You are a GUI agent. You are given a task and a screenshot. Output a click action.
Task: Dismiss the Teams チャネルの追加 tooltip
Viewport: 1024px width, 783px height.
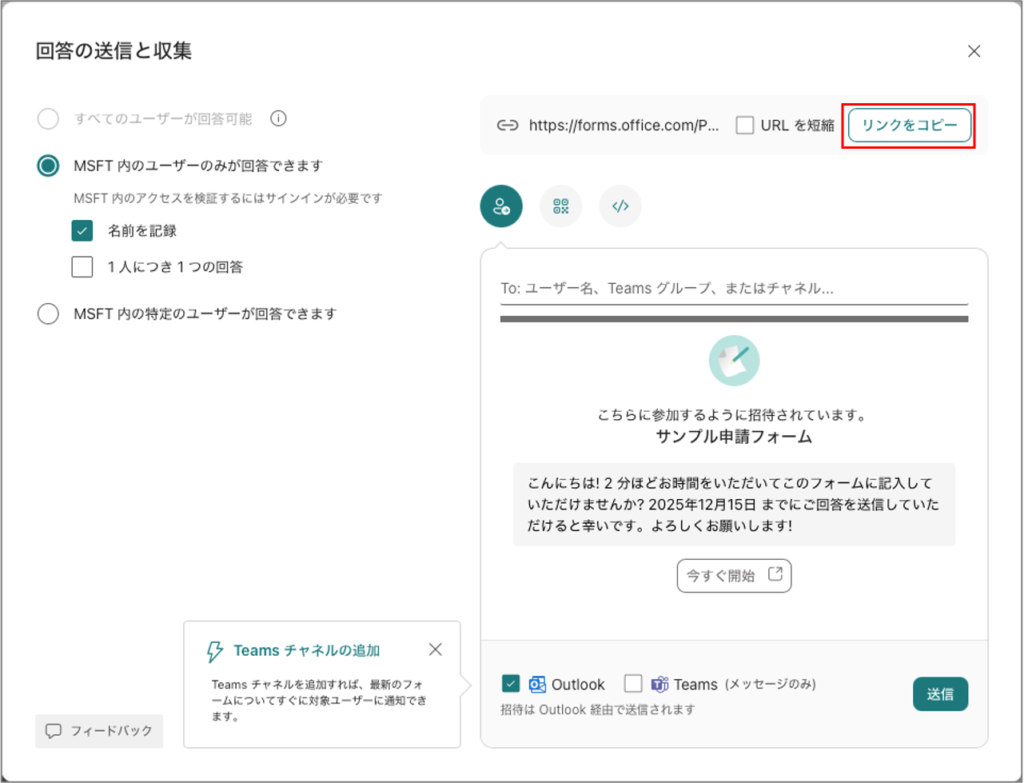point(435,650)
